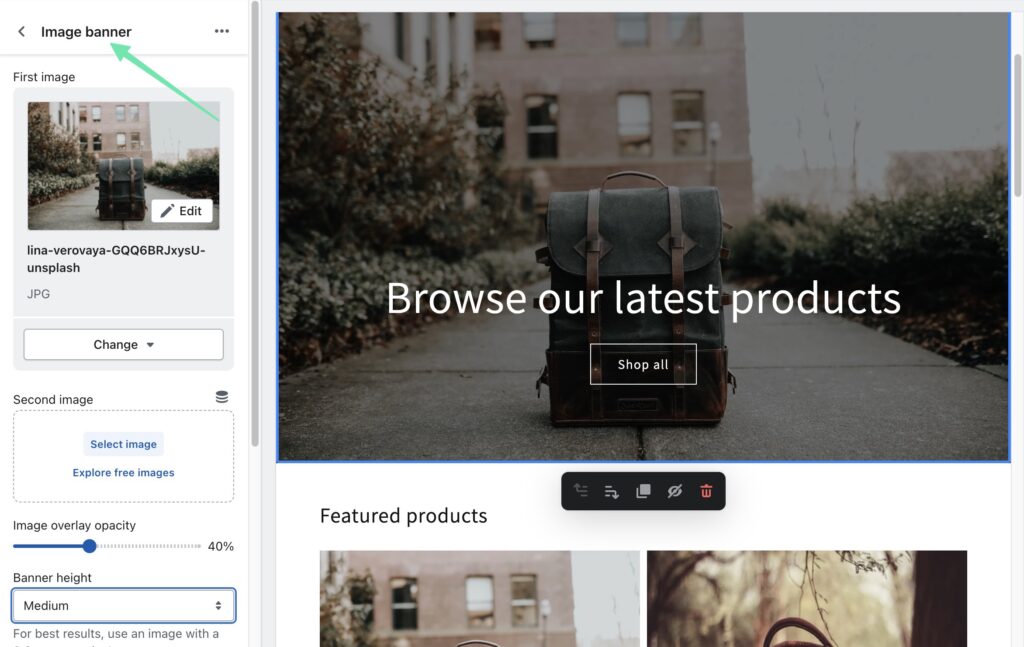1024x647 pixels.
Task: Click the Edit pencil on the first image
Action: pos(183,211)
